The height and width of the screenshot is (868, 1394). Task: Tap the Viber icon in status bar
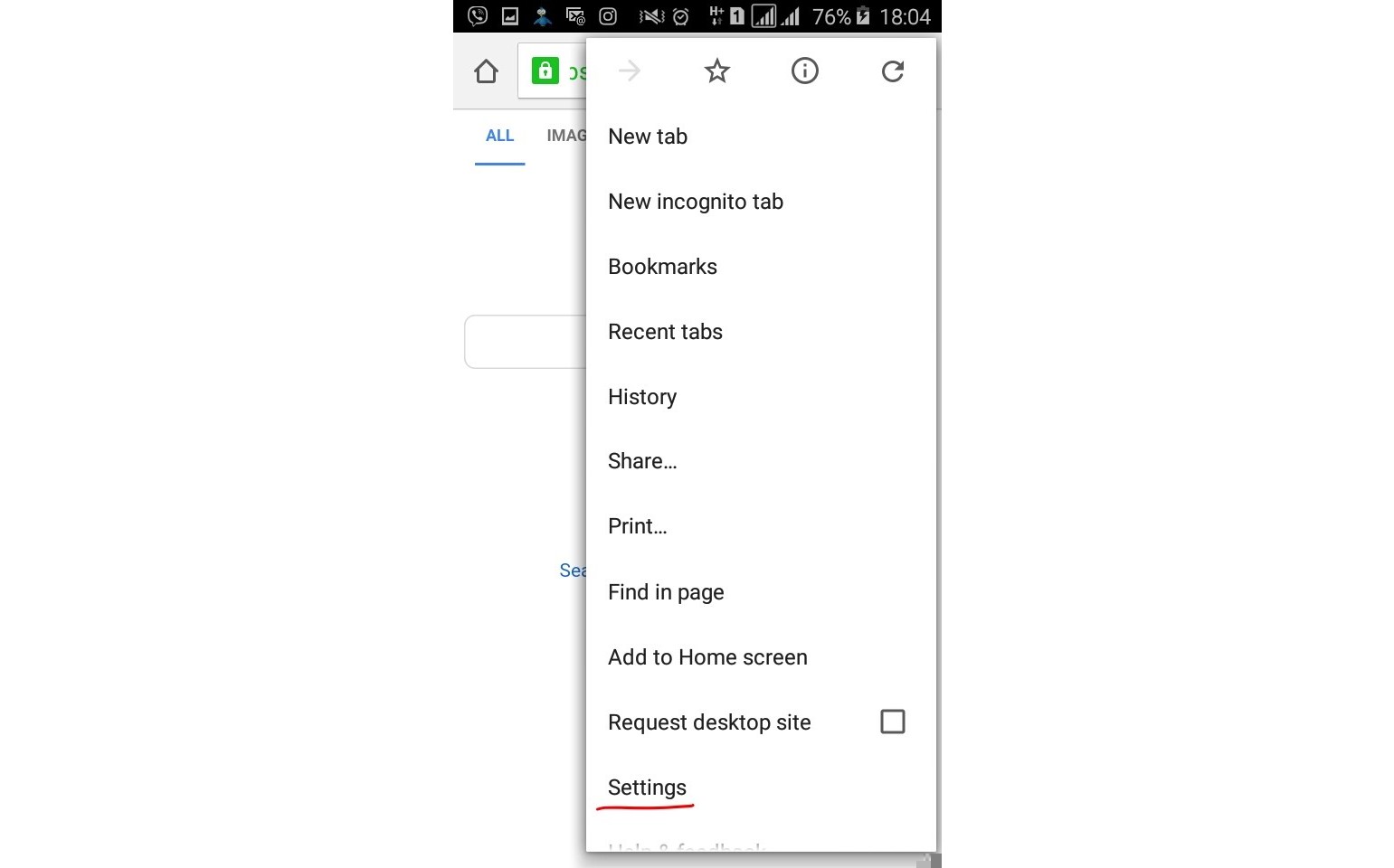coord(478,15)
